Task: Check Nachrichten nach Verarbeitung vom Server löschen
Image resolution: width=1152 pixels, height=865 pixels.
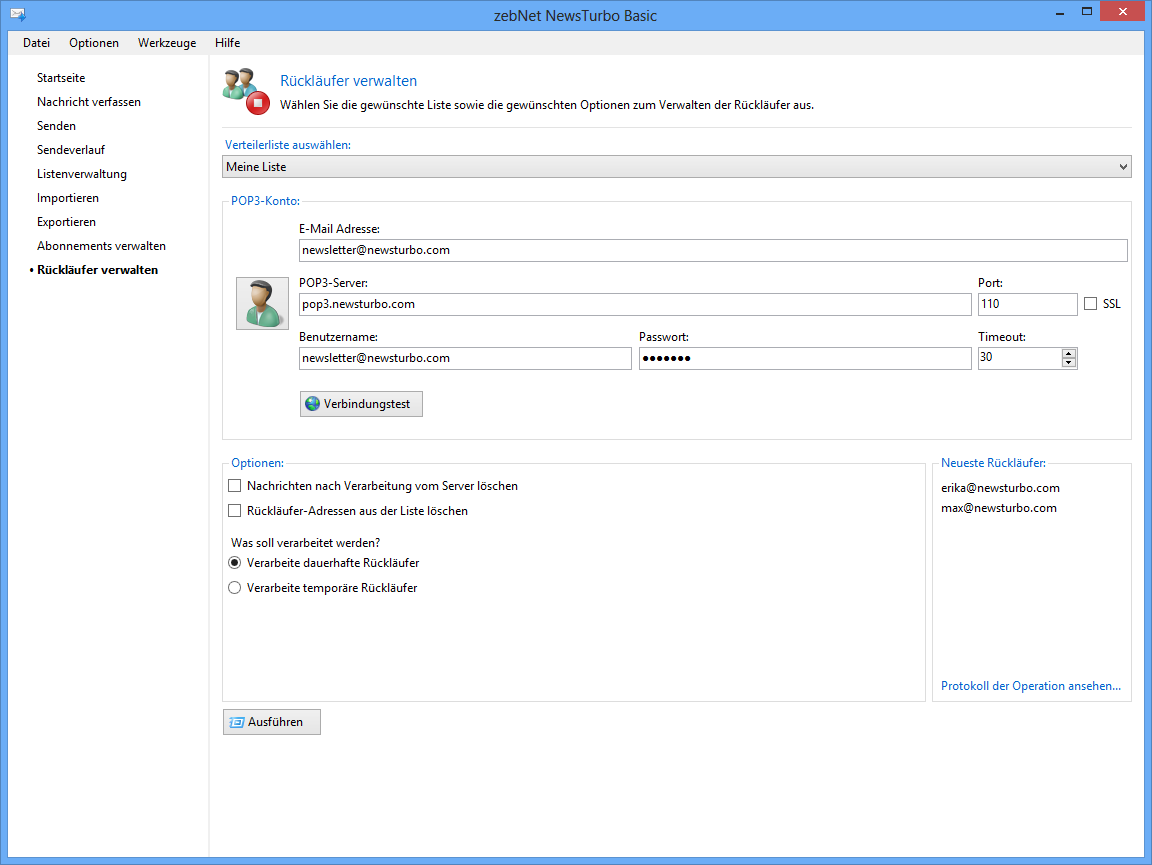Action: (x=234, y=486)
